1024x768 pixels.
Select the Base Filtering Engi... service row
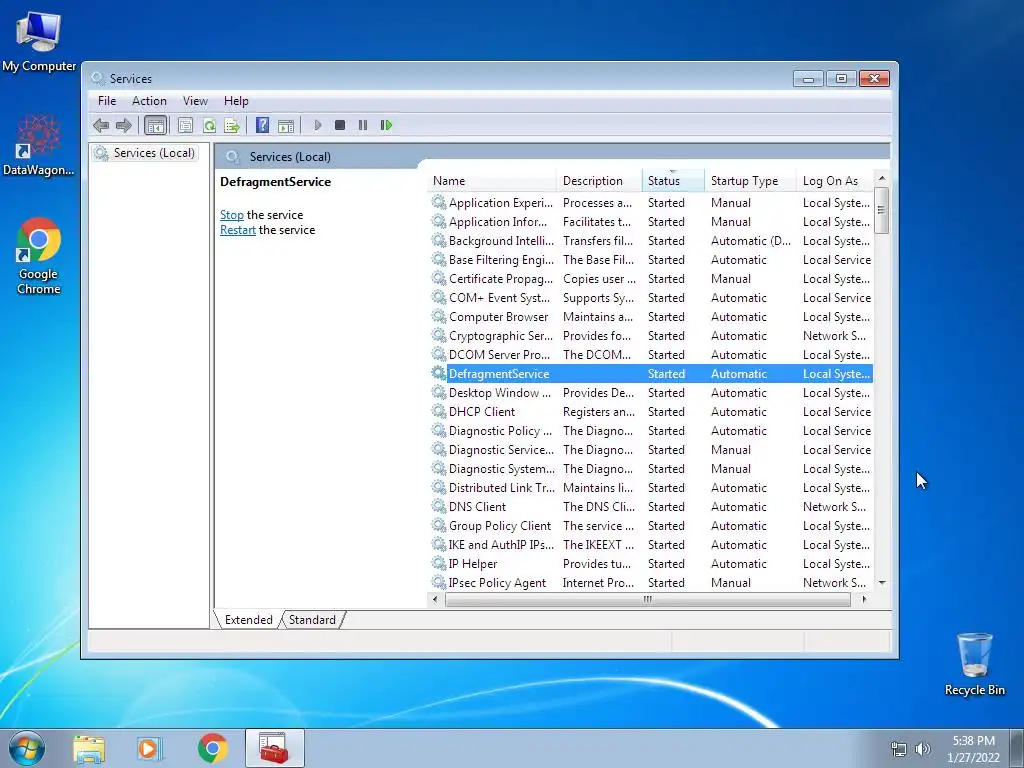pos(651,259)
